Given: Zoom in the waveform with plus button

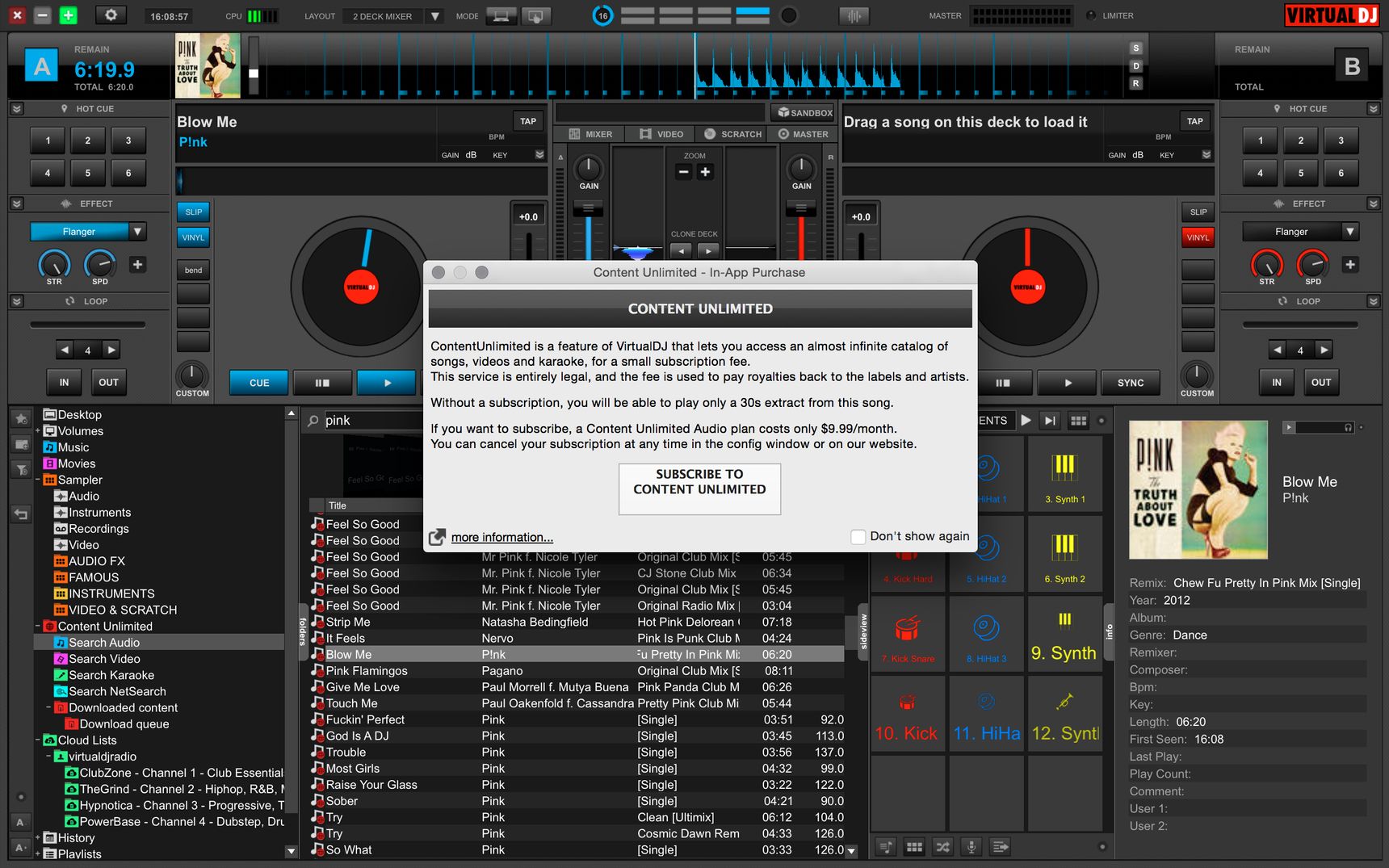Looking at the screenshot, I should (x=705, y=171).
